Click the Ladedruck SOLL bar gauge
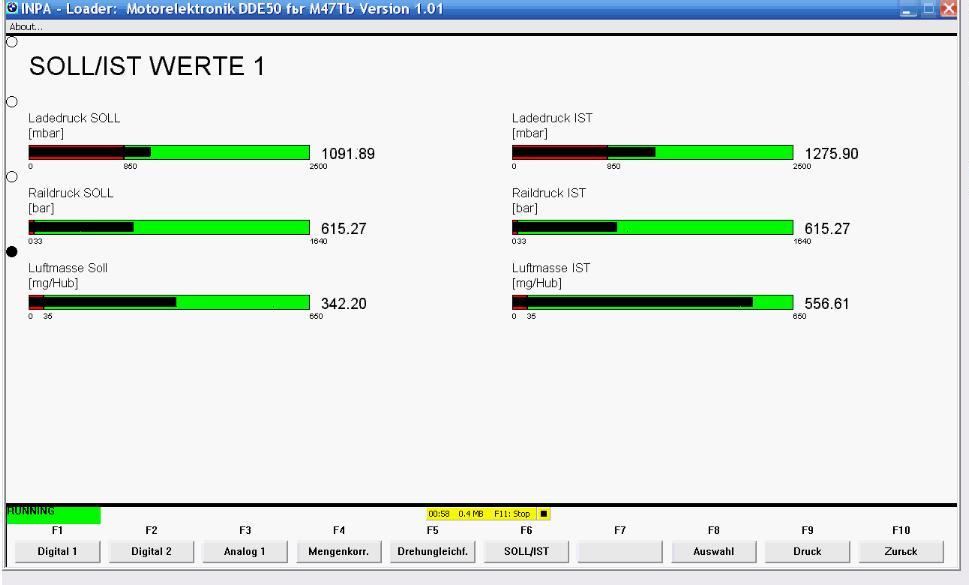 click(169, 153)
